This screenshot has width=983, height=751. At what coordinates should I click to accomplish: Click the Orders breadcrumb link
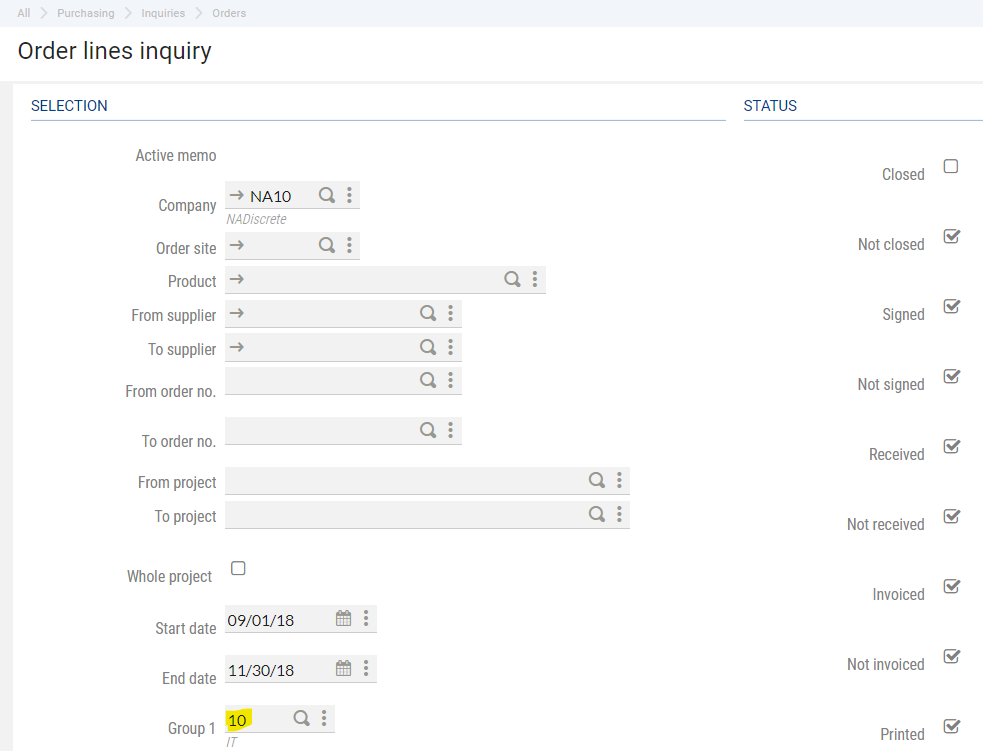tap(229, 13)
